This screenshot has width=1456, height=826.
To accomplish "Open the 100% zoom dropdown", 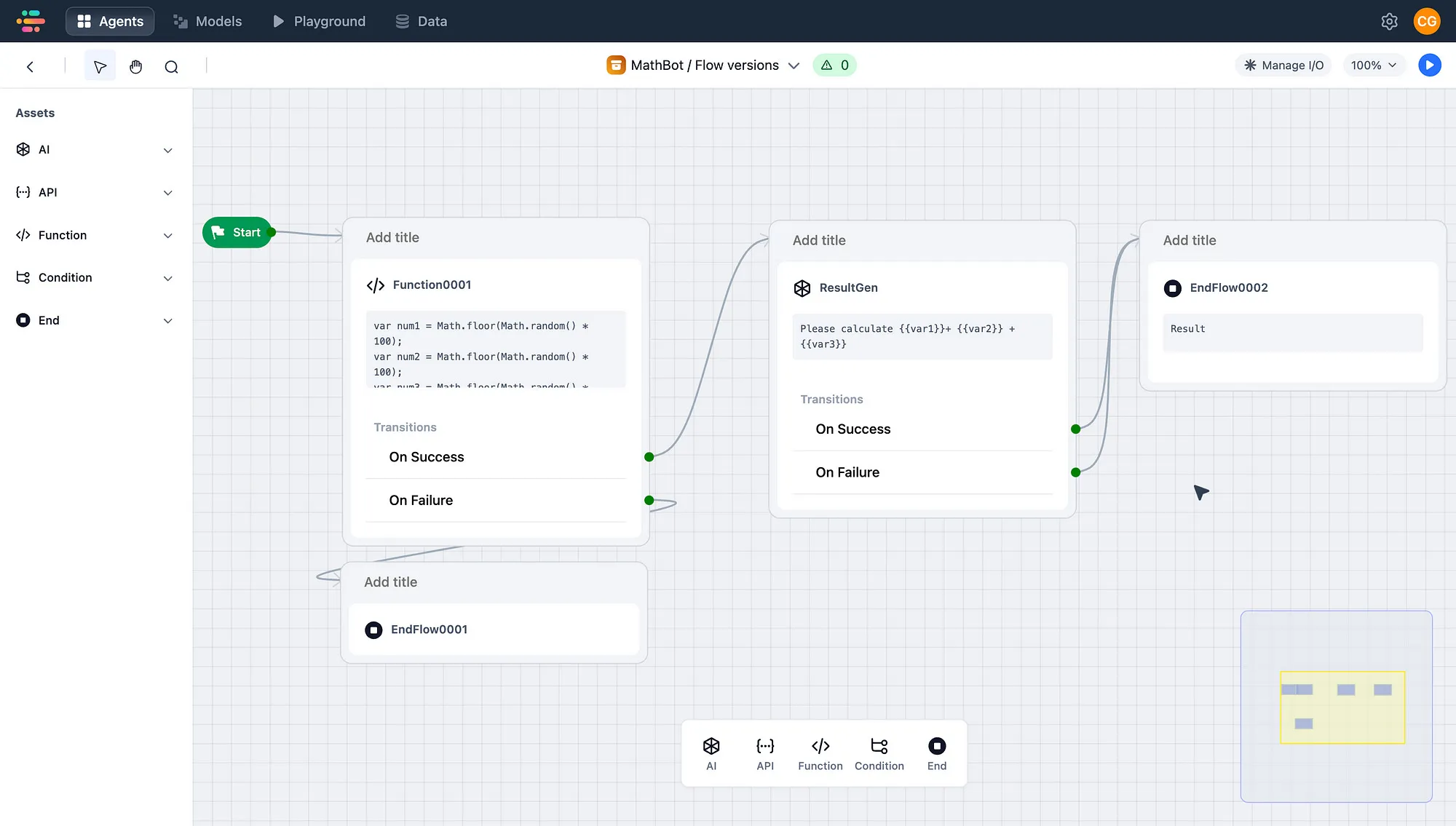I will [x=1373, y=65].
